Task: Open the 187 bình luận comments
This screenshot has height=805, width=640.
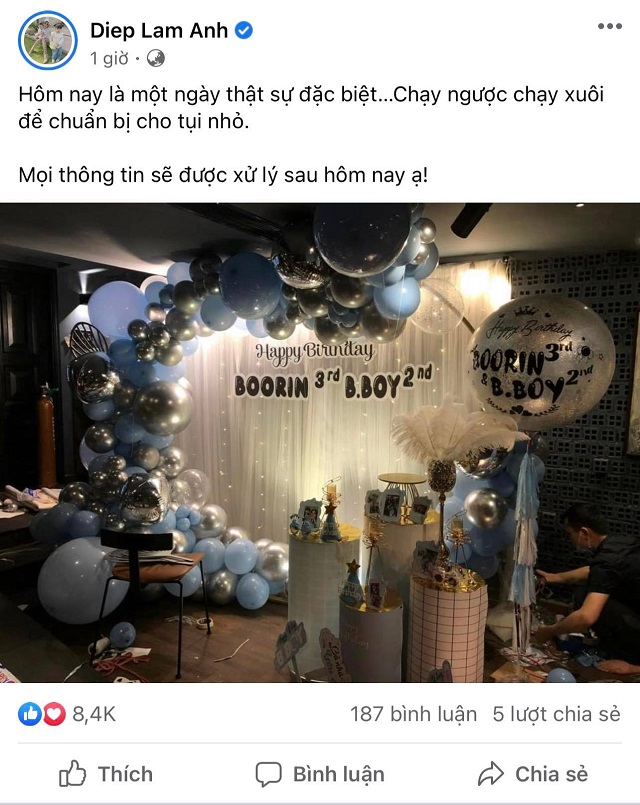Action: 414,714
